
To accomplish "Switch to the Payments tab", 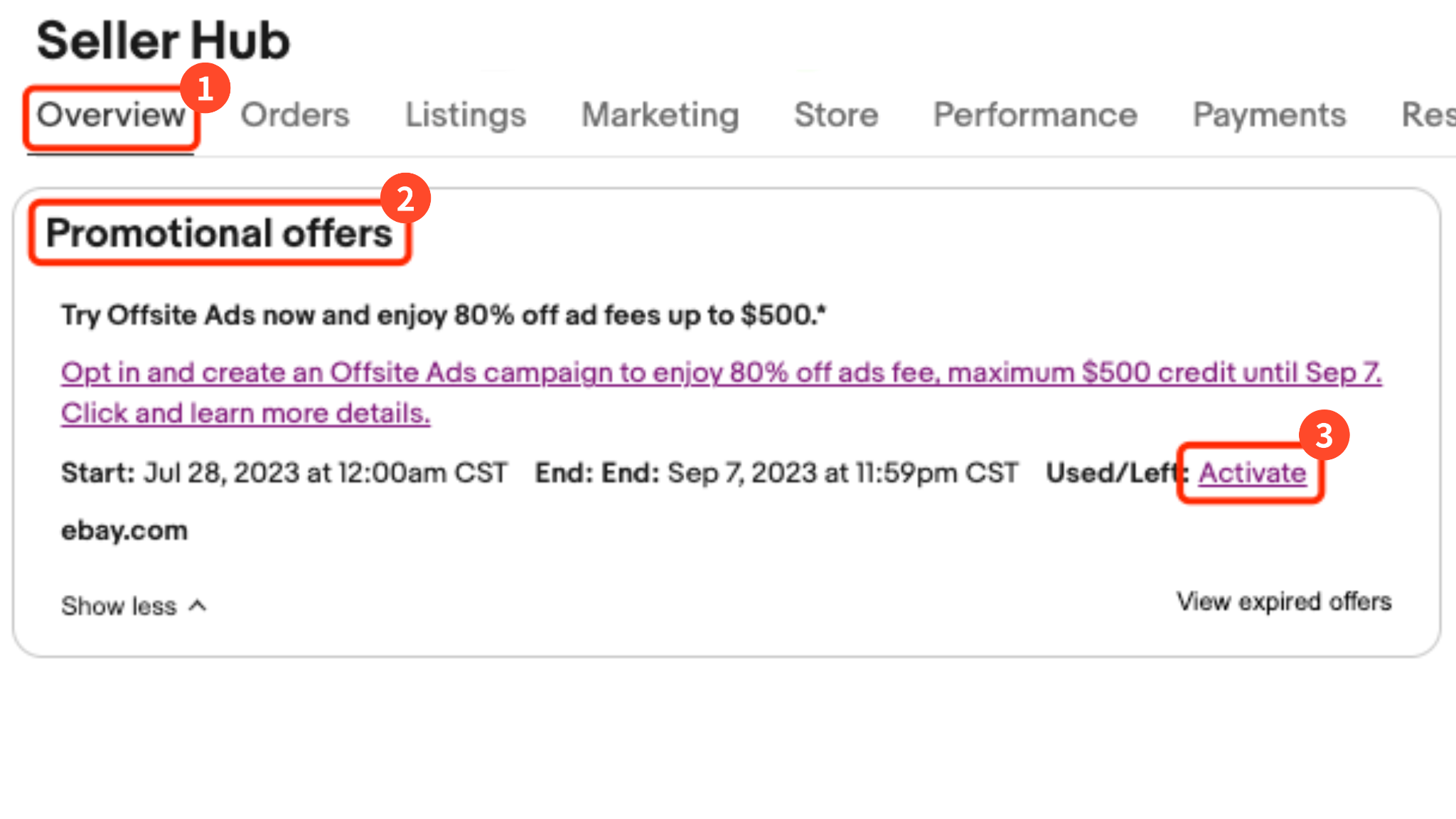I will click(1269, 115).
